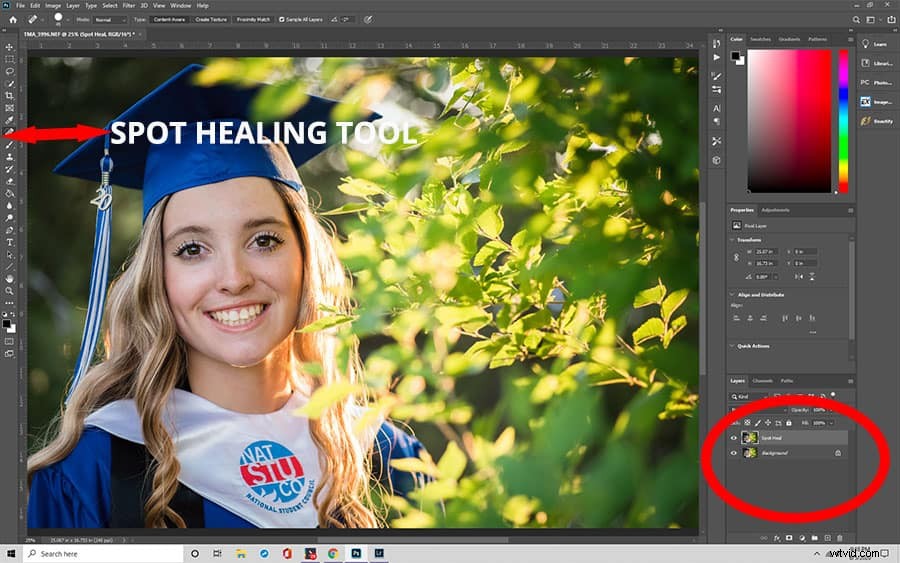Collapse the Quick Actions section

732,346
